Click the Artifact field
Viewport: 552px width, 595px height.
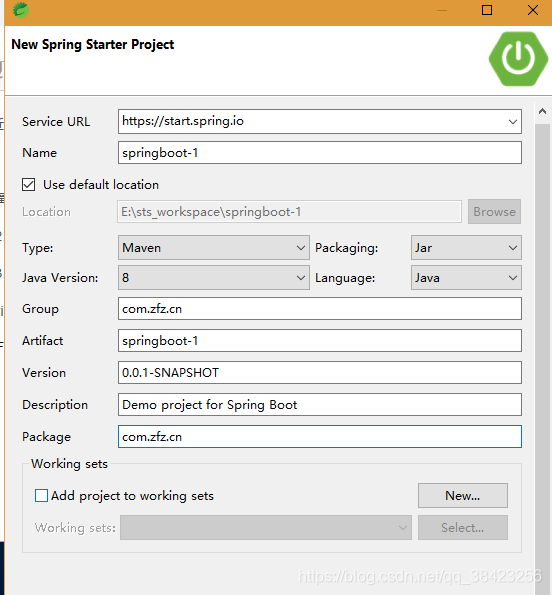pyautogui.click(x=320, y=341)
